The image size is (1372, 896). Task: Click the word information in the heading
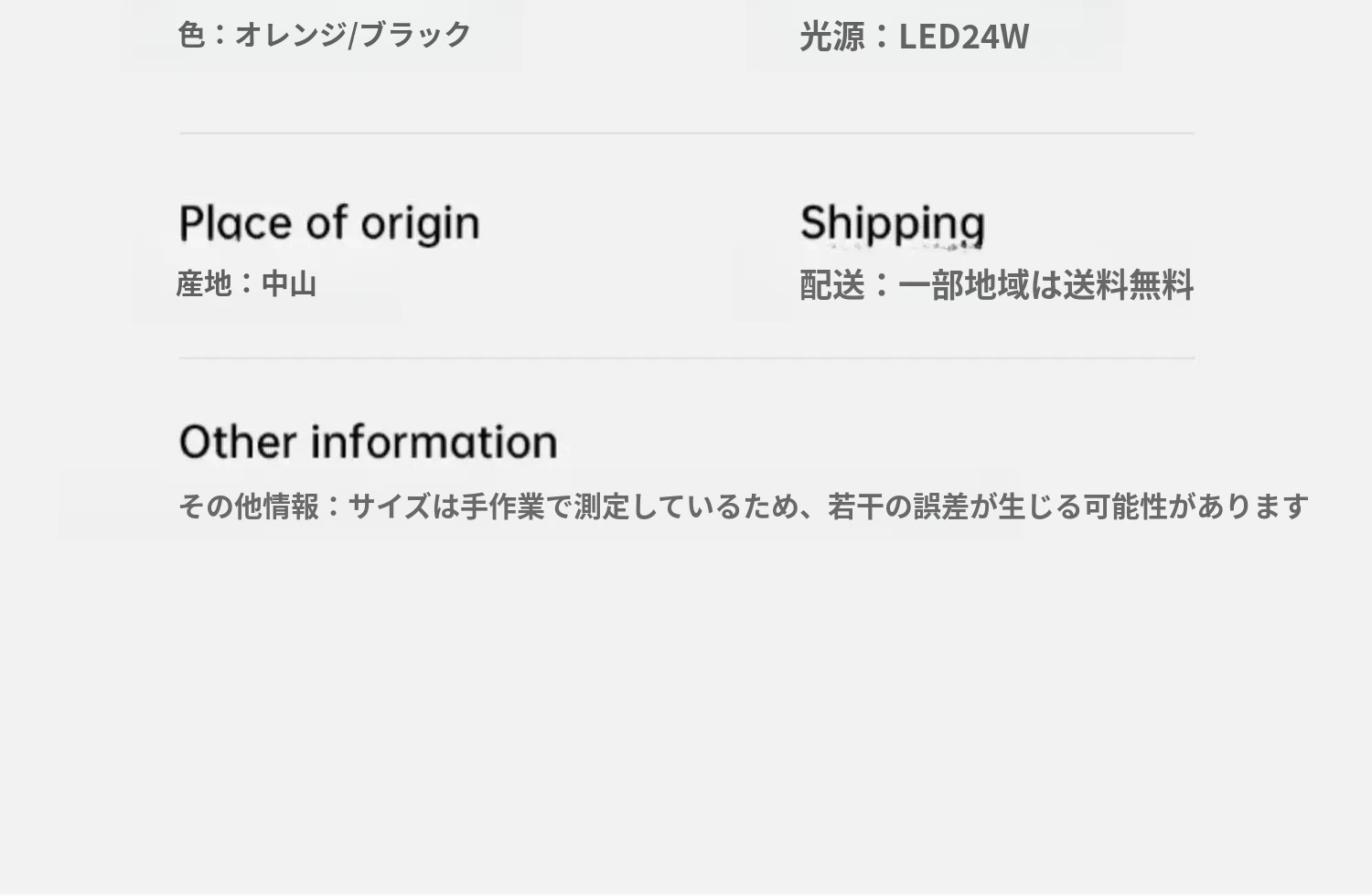(x=434, y=442)
